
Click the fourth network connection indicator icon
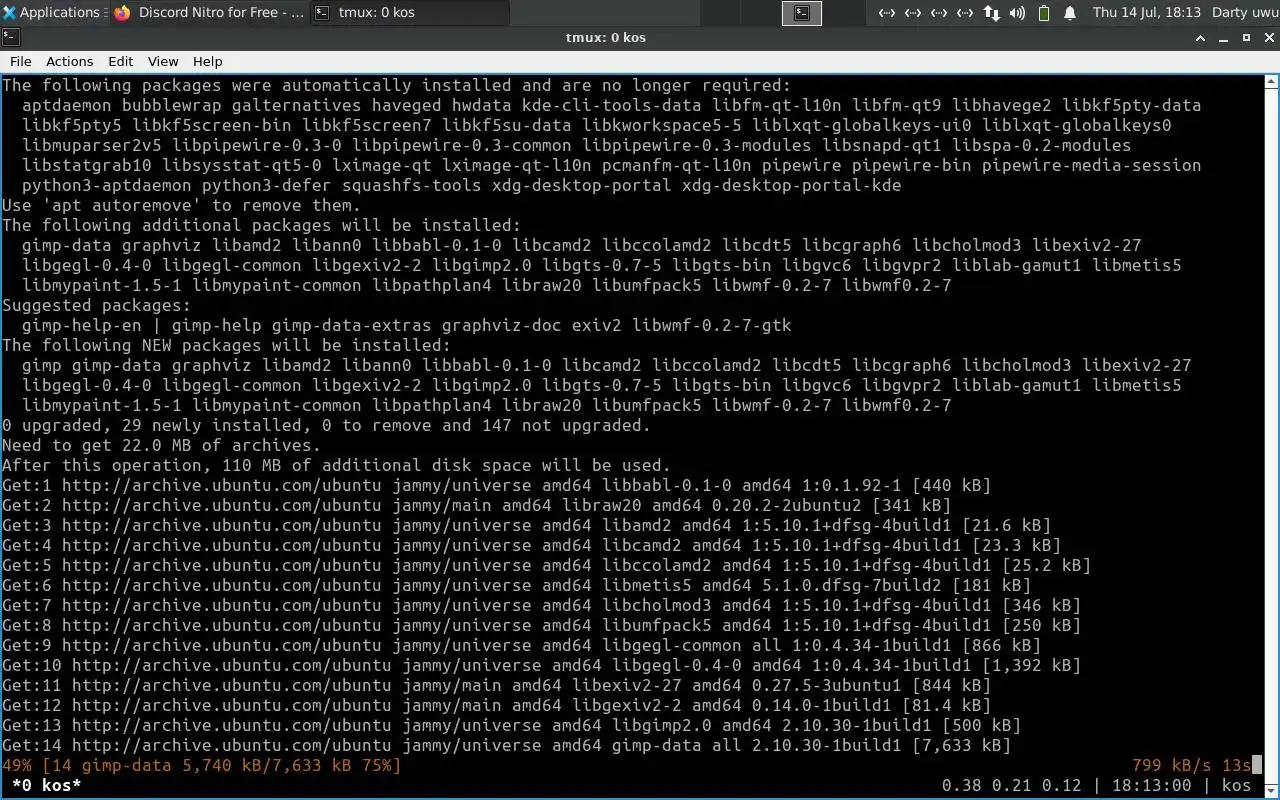point(965,13)
